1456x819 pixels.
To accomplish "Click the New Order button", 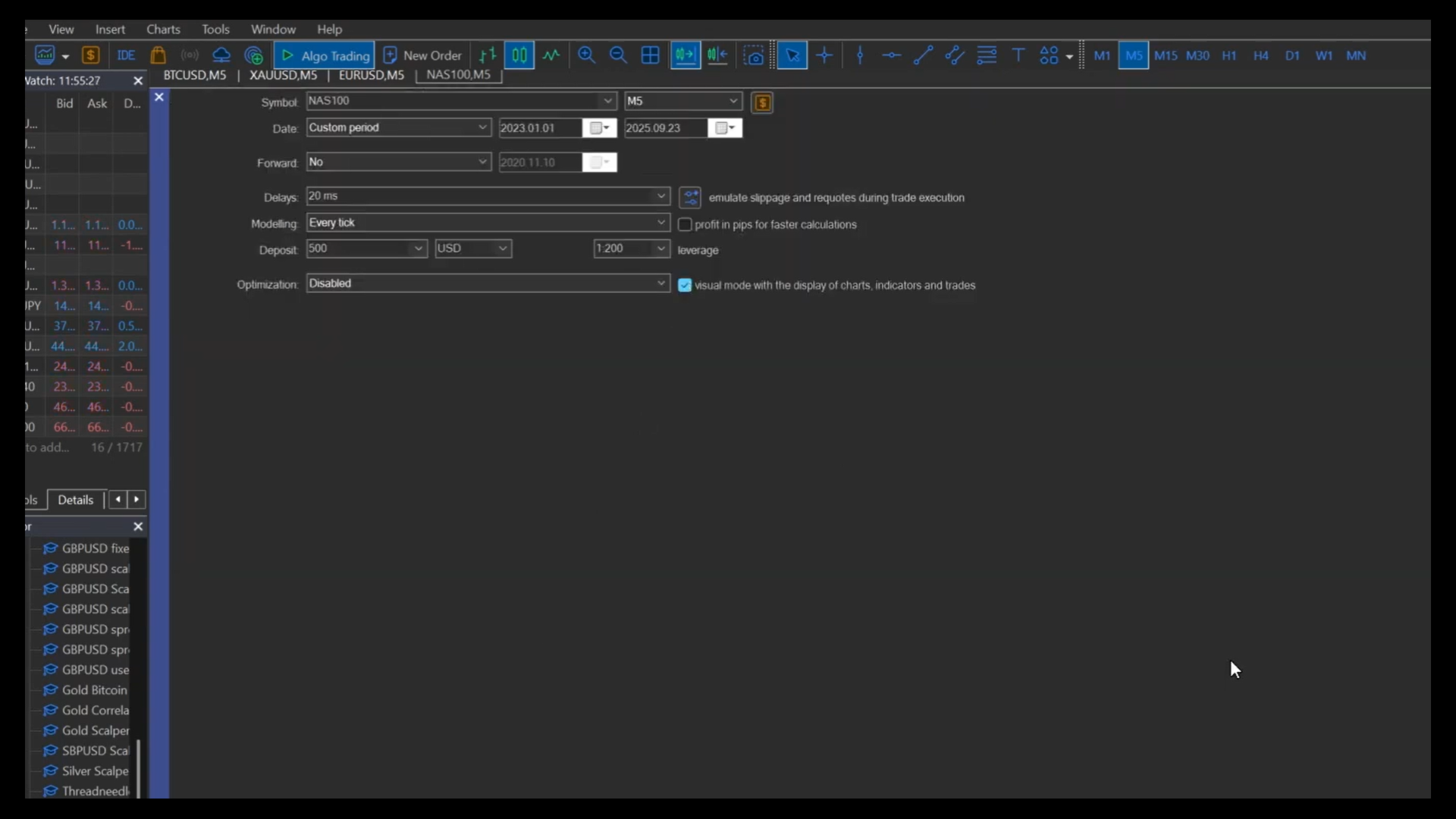I will (x=422, y=55).
